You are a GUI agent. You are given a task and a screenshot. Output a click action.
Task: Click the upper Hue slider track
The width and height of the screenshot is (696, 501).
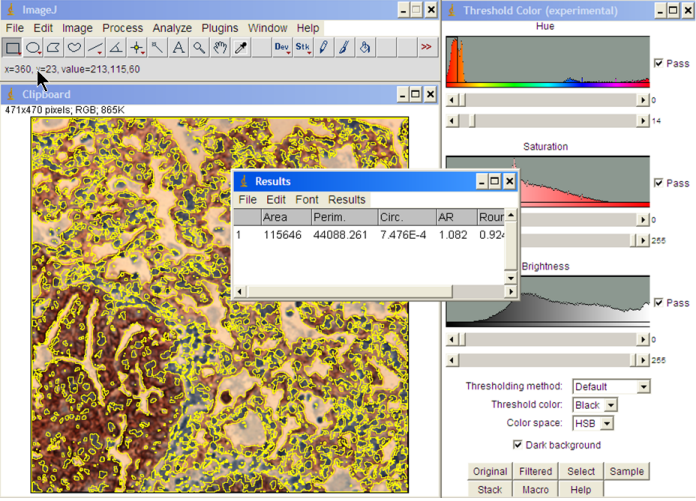[547, 100]
